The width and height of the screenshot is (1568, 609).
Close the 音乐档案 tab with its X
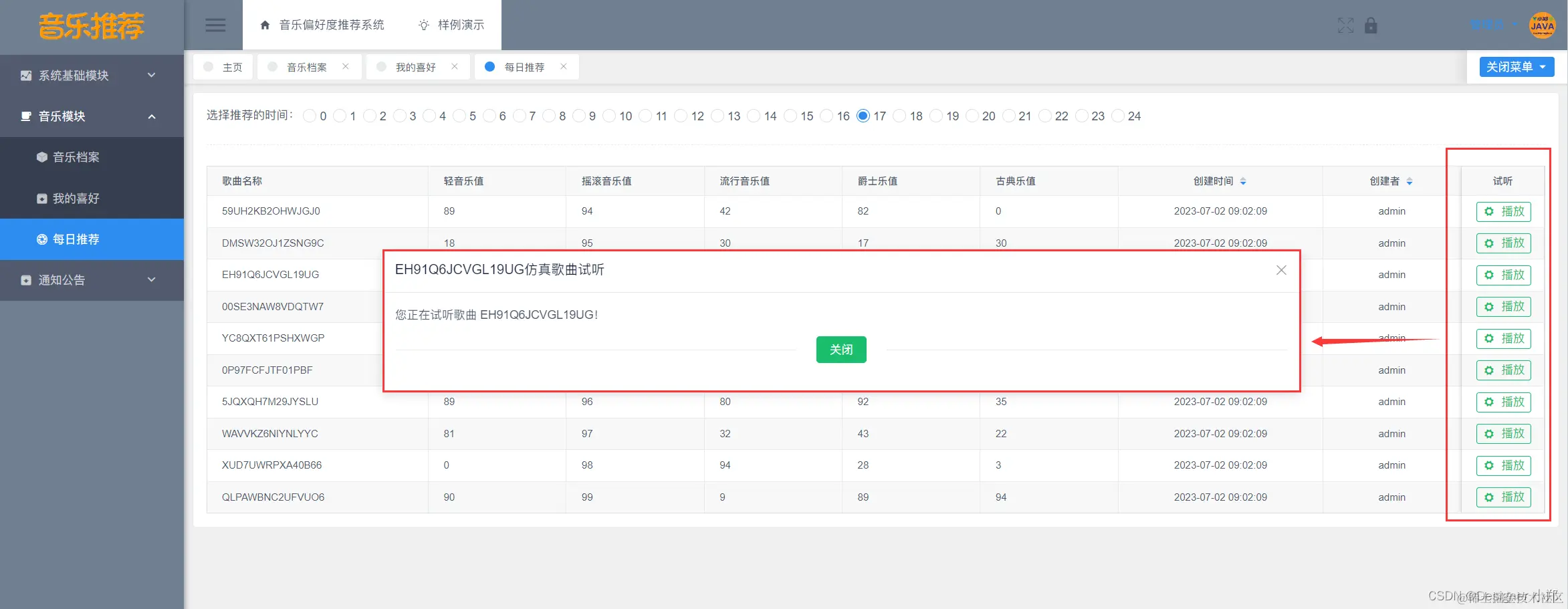coord(346,66)
